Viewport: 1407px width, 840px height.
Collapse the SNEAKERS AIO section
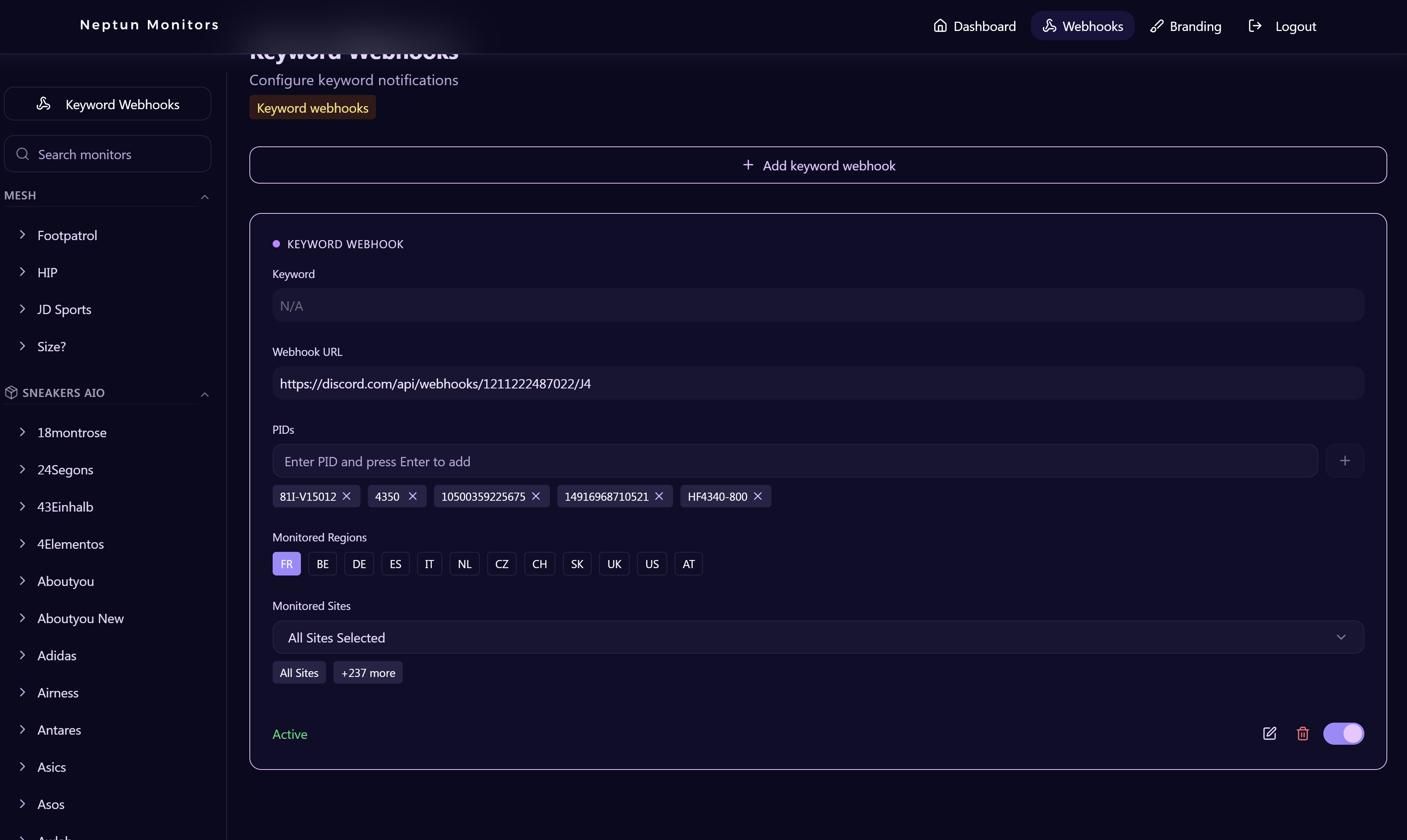(x=205, y=395)
